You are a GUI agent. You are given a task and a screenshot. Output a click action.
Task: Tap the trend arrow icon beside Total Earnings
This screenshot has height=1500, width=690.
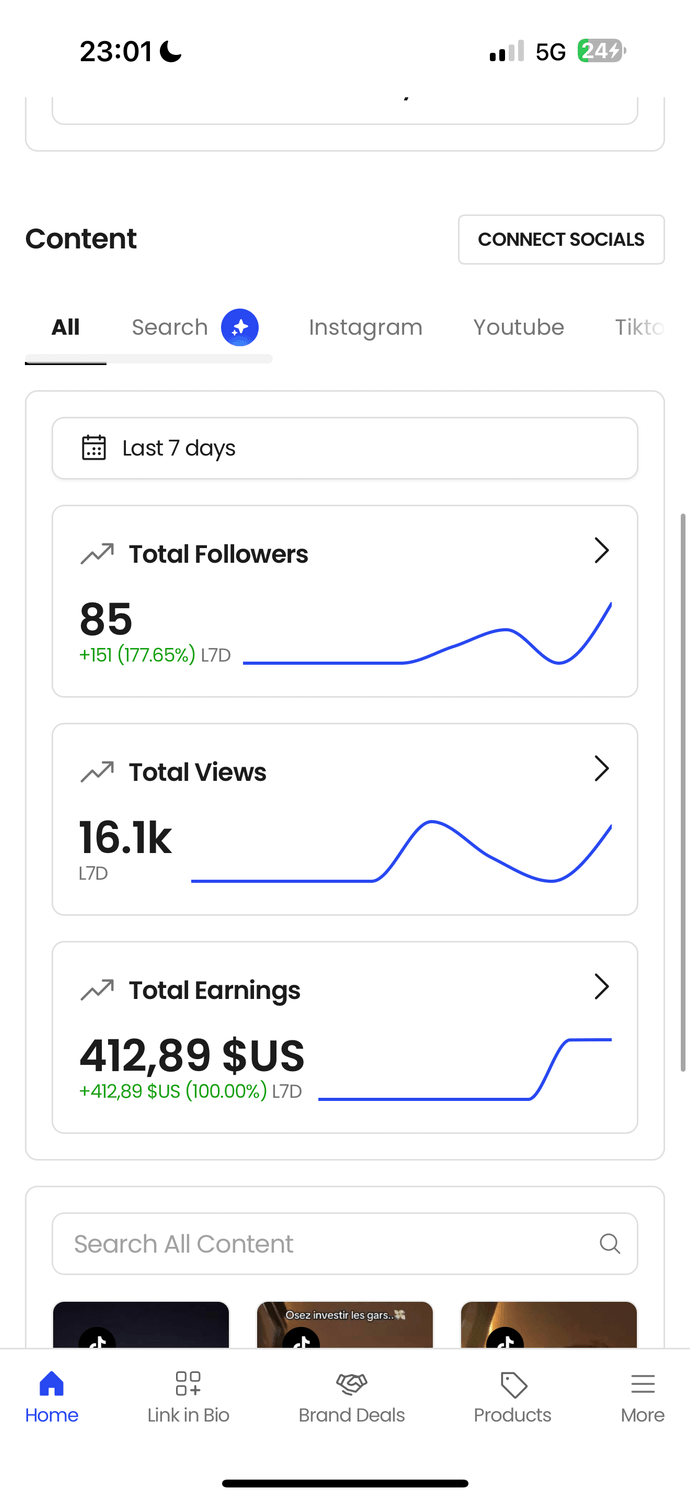97,990
